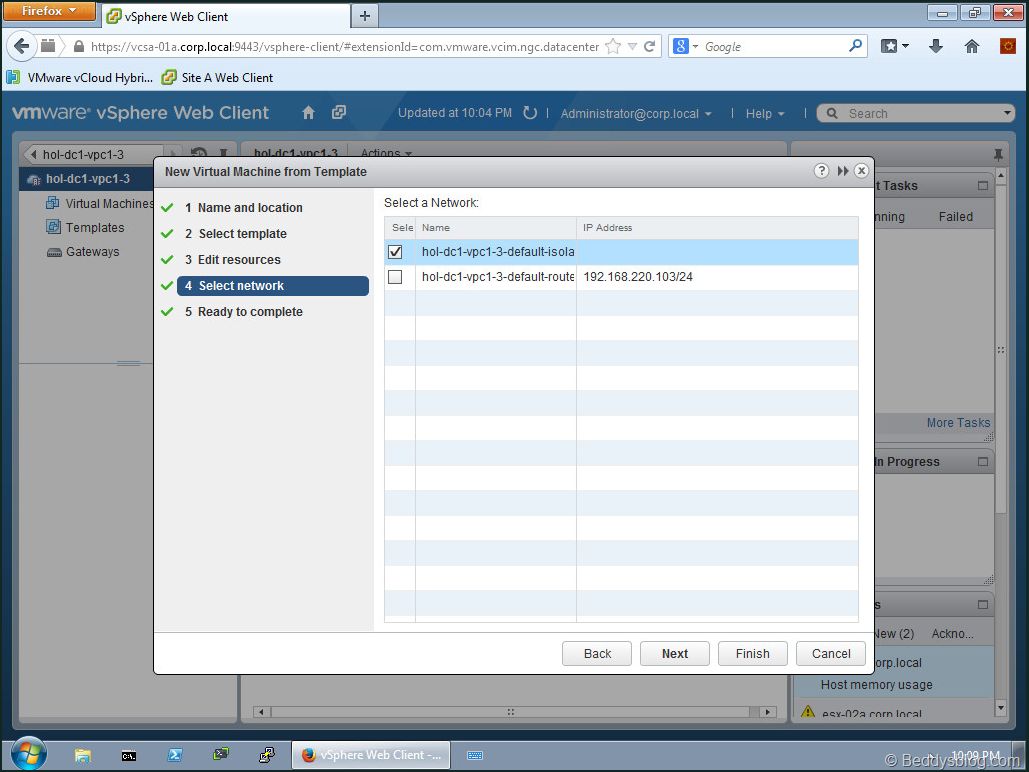Click the Search magnifier in vSphere
This screenshot has width=1029, height=772.
[x=831, y=113]
